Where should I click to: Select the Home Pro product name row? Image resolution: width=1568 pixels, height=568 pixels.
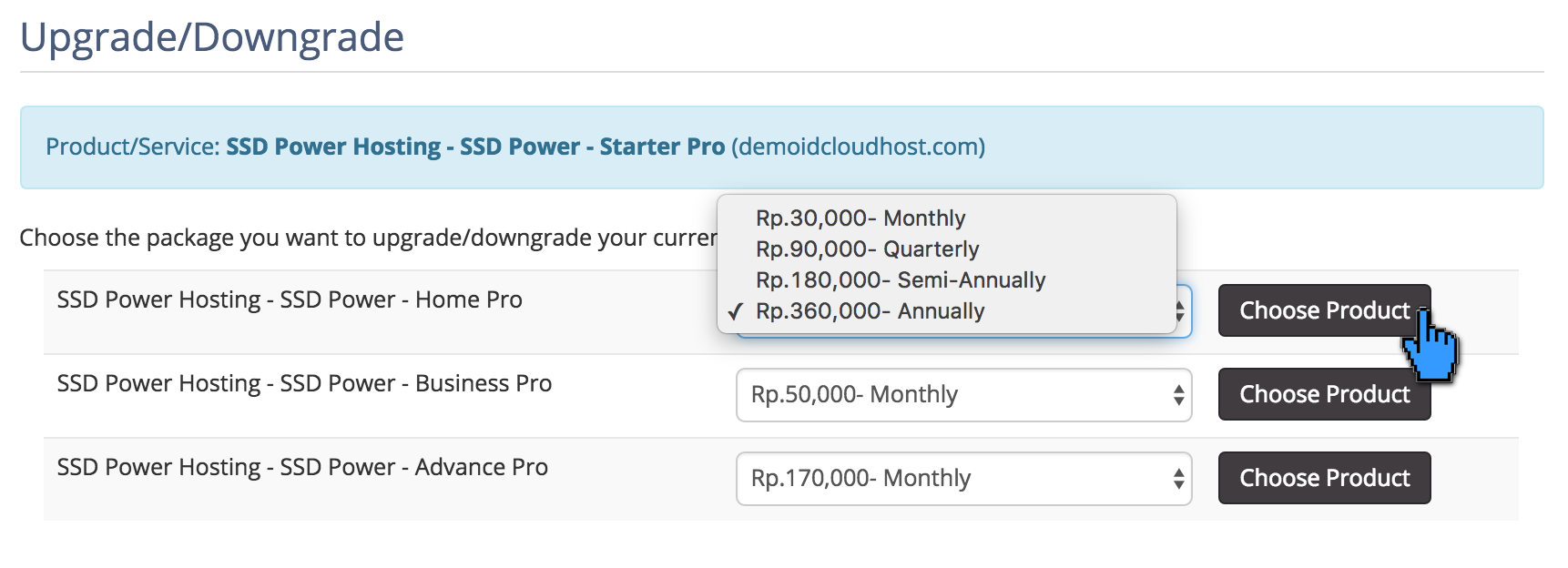(x=290, y=299)
